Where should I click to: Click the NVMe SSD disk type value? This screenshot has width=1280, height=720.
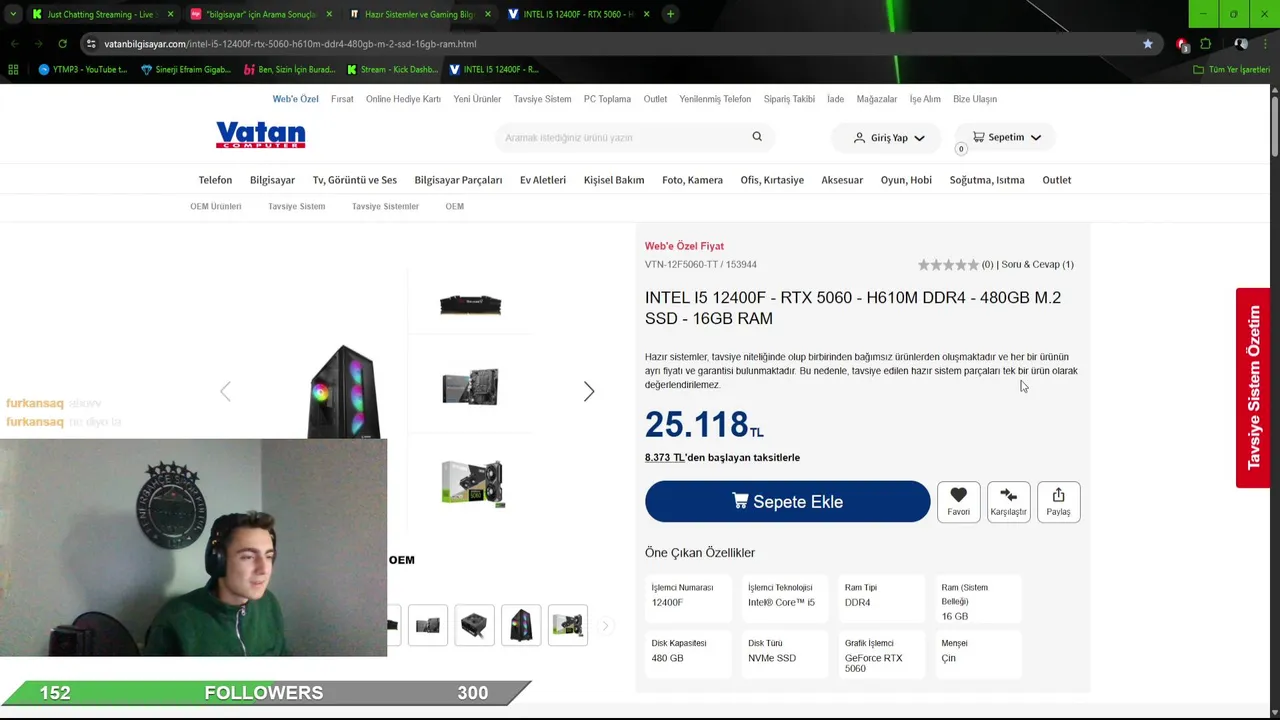[x=772, y=658]
